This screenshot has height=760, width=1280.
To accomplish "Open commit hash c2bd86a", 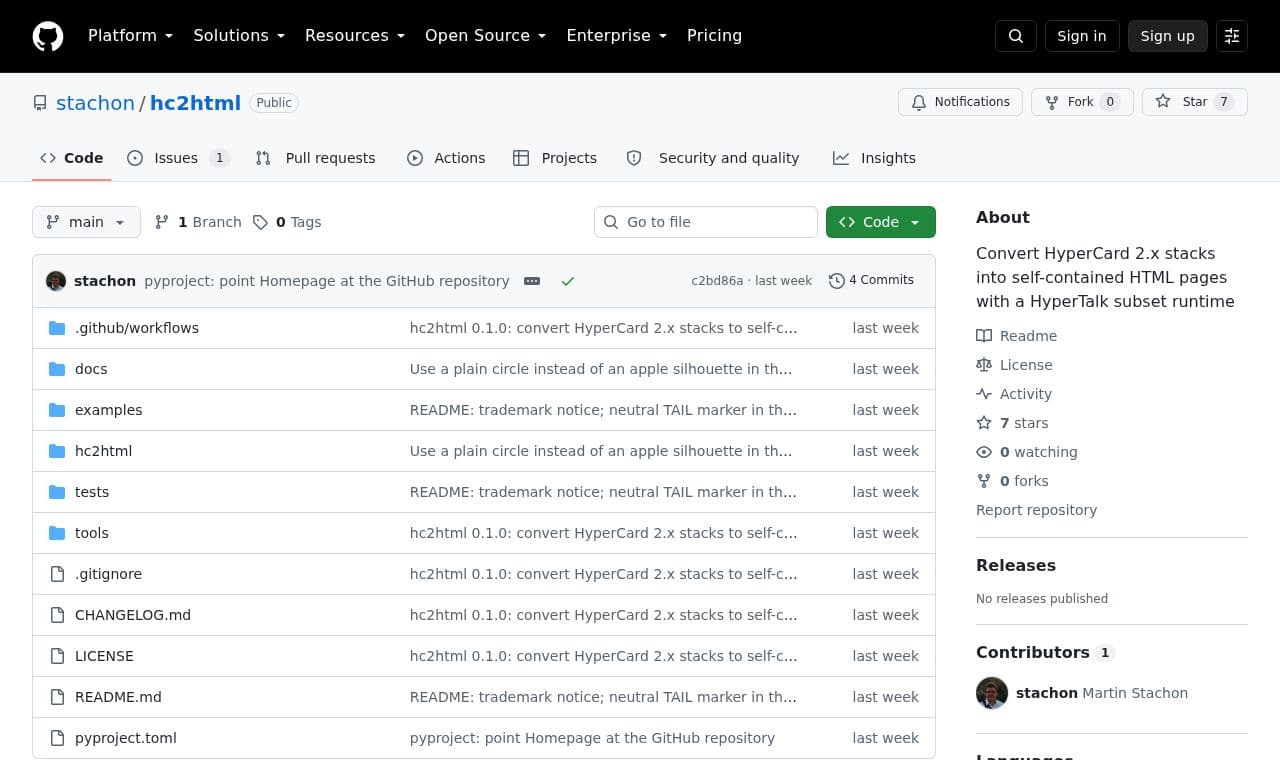I will 717,281.
